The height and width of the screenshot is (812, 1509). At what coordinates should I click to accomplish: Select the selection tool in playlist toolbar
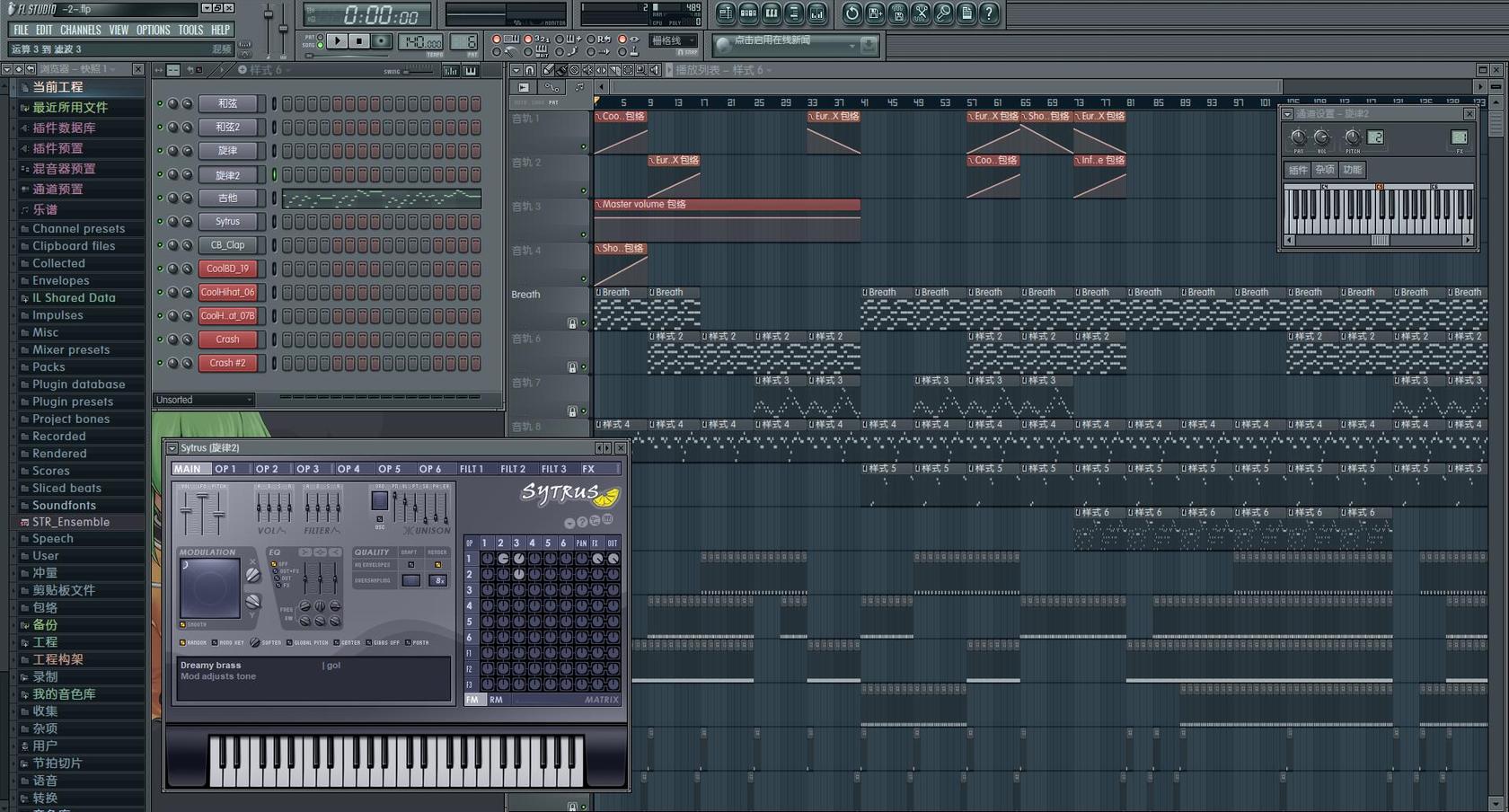click(628, 70)
